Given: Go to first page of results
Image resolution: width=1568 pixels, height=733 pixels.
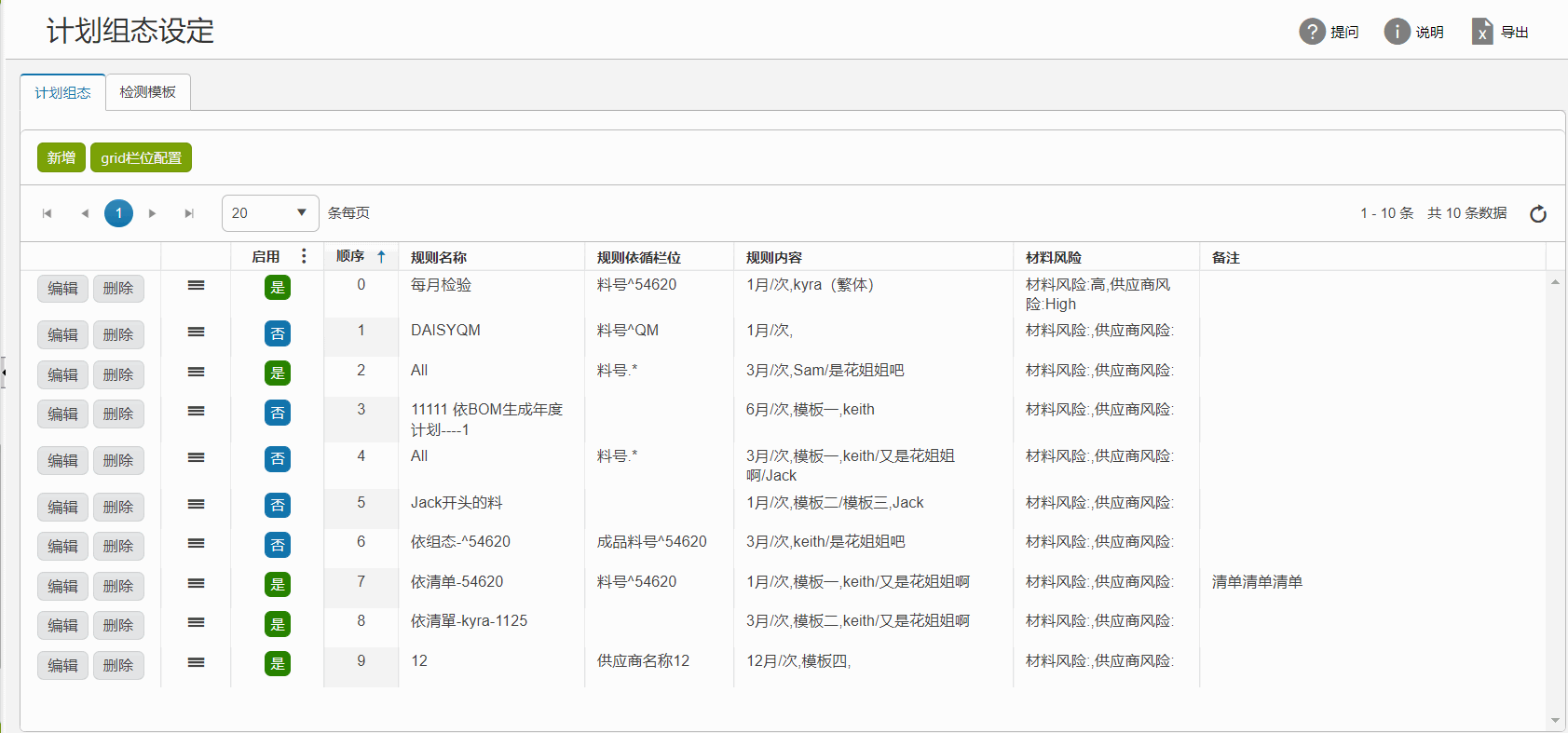Looking at the screenshot, I should click(x=47, y=213).
